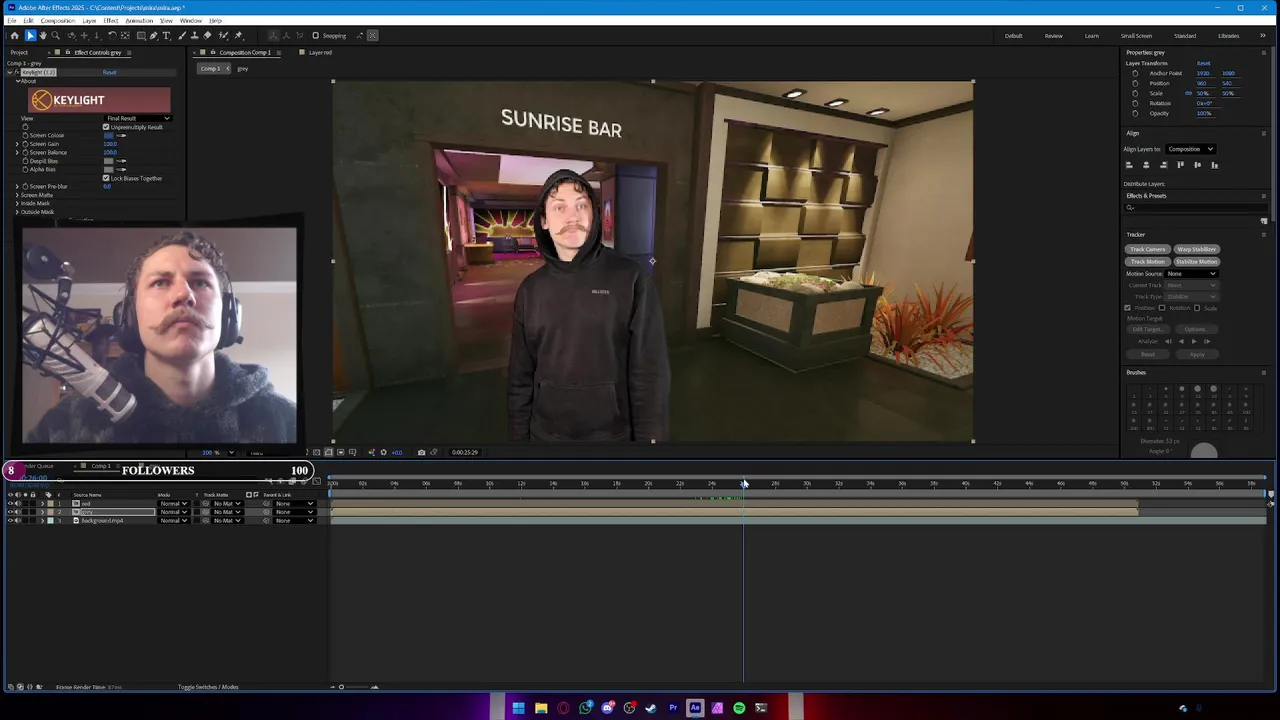This screenshot has width=1280, height=720.
Task: Click the After Effects taskbar icon
Action: pos(695,708)
